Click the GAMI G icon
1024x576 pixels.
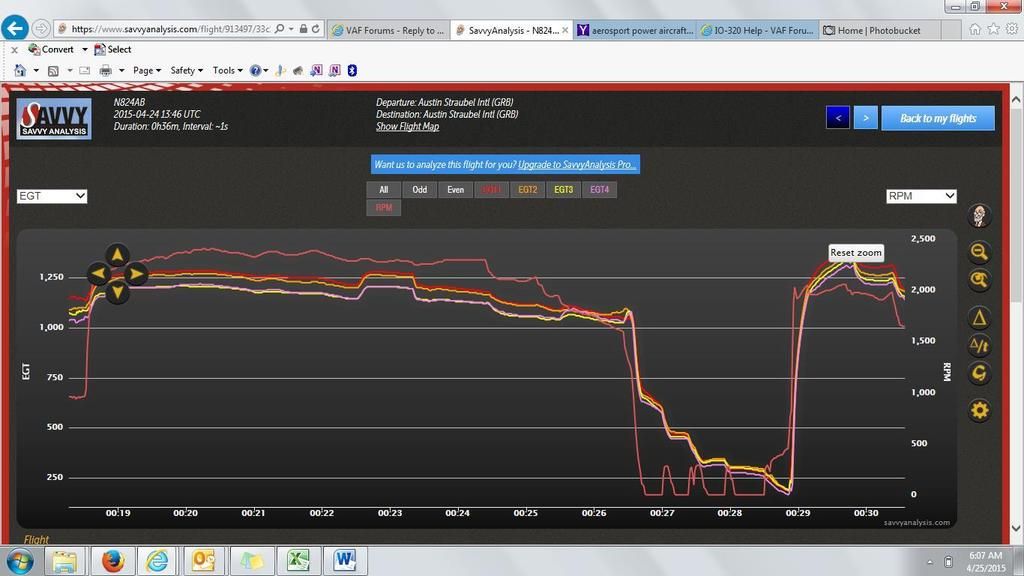(x=979, y=373)
